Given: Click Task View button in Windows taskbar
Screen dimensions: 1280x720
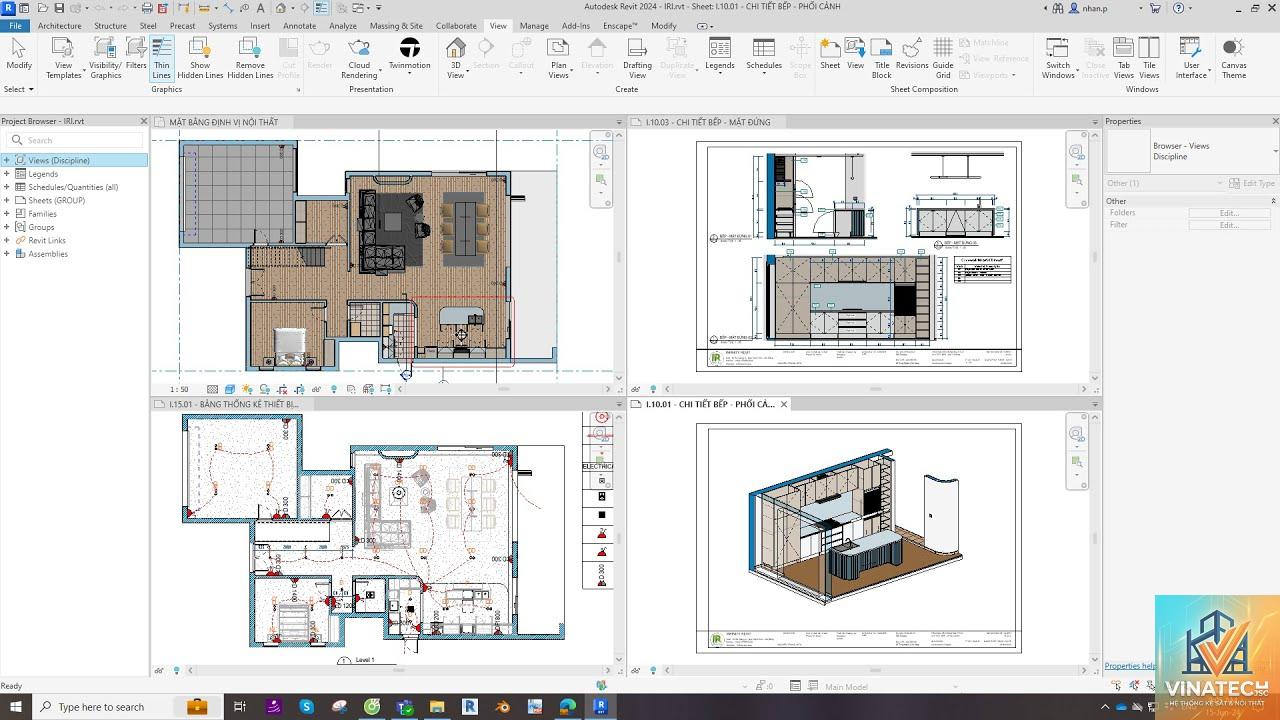Looking at the screenshot, I should pyautogui.click(x=240, y=707).
